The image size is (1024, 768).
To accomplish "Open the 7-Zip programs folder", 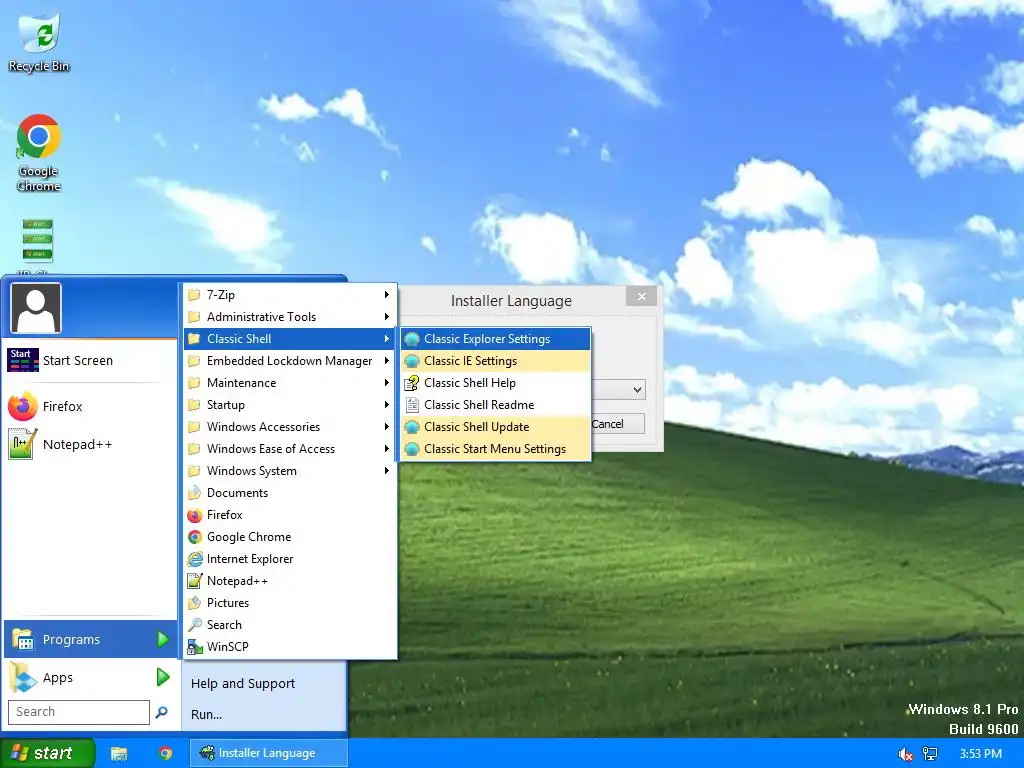I will 290,295.
